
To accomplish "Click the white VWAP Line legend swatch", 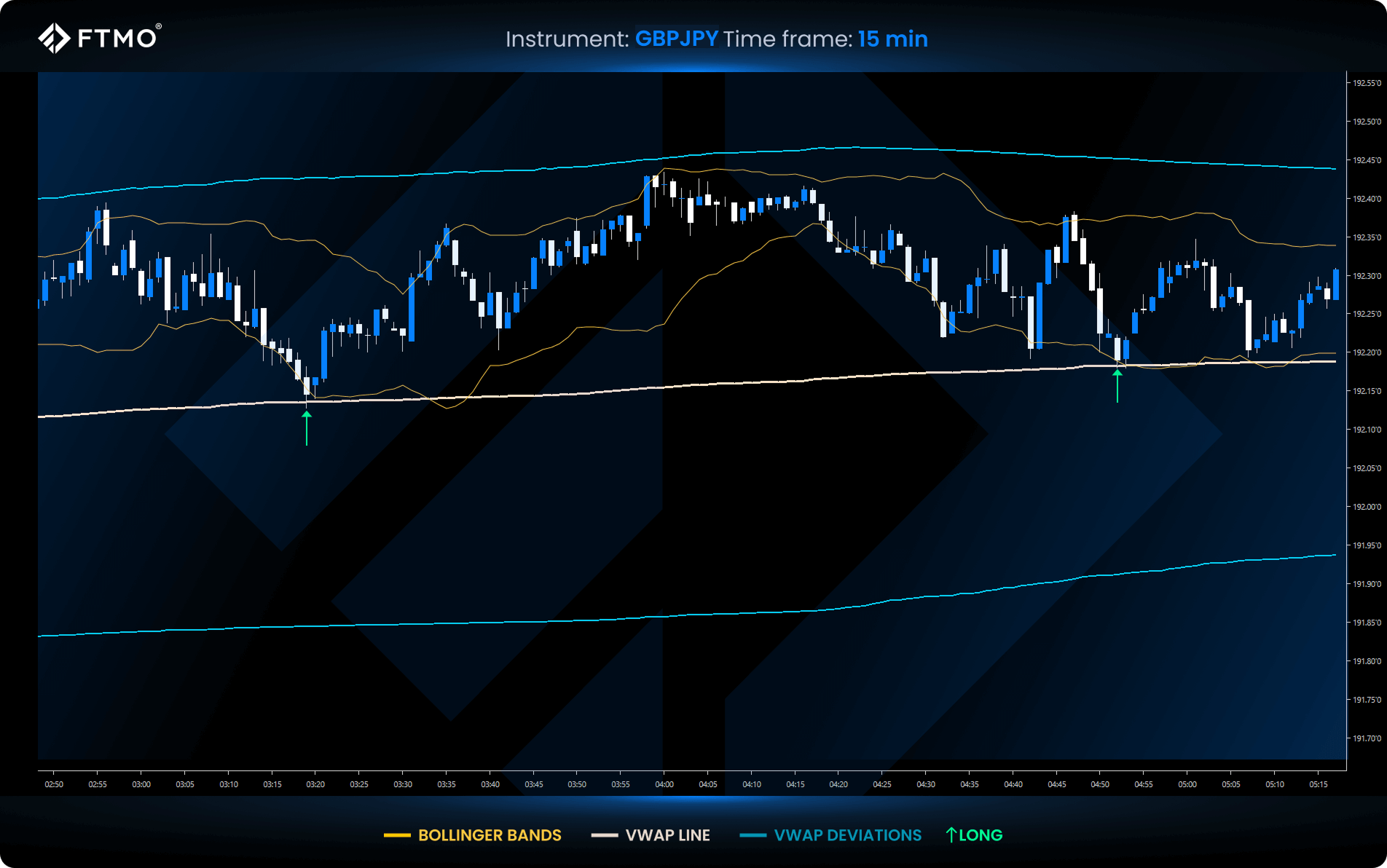I will [605, 835].
